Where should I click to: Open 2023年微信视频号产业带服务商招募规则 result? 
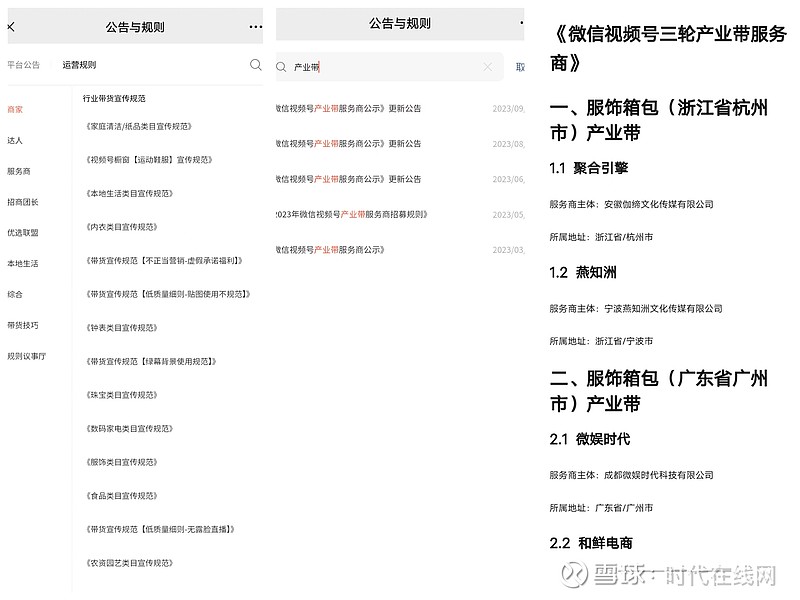coord(351,214)
